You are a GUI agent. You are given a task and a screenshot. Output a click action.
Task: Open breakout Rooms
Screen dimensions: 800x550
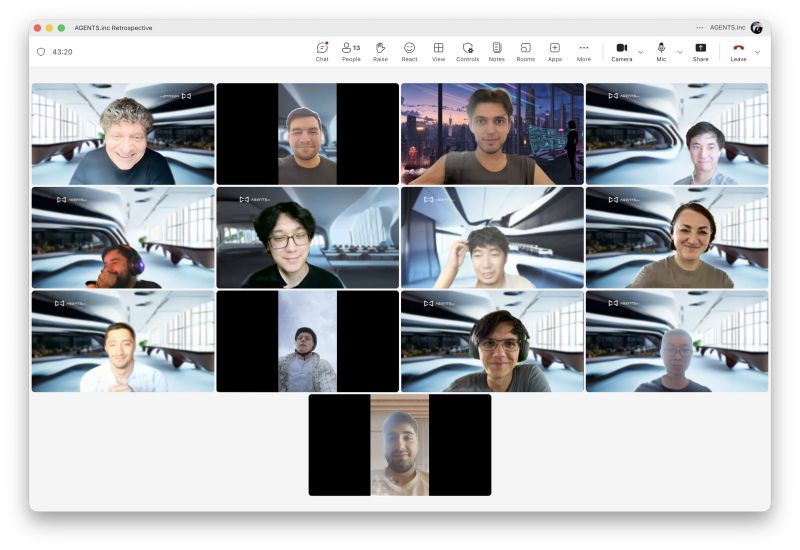[x=526, y=52]
